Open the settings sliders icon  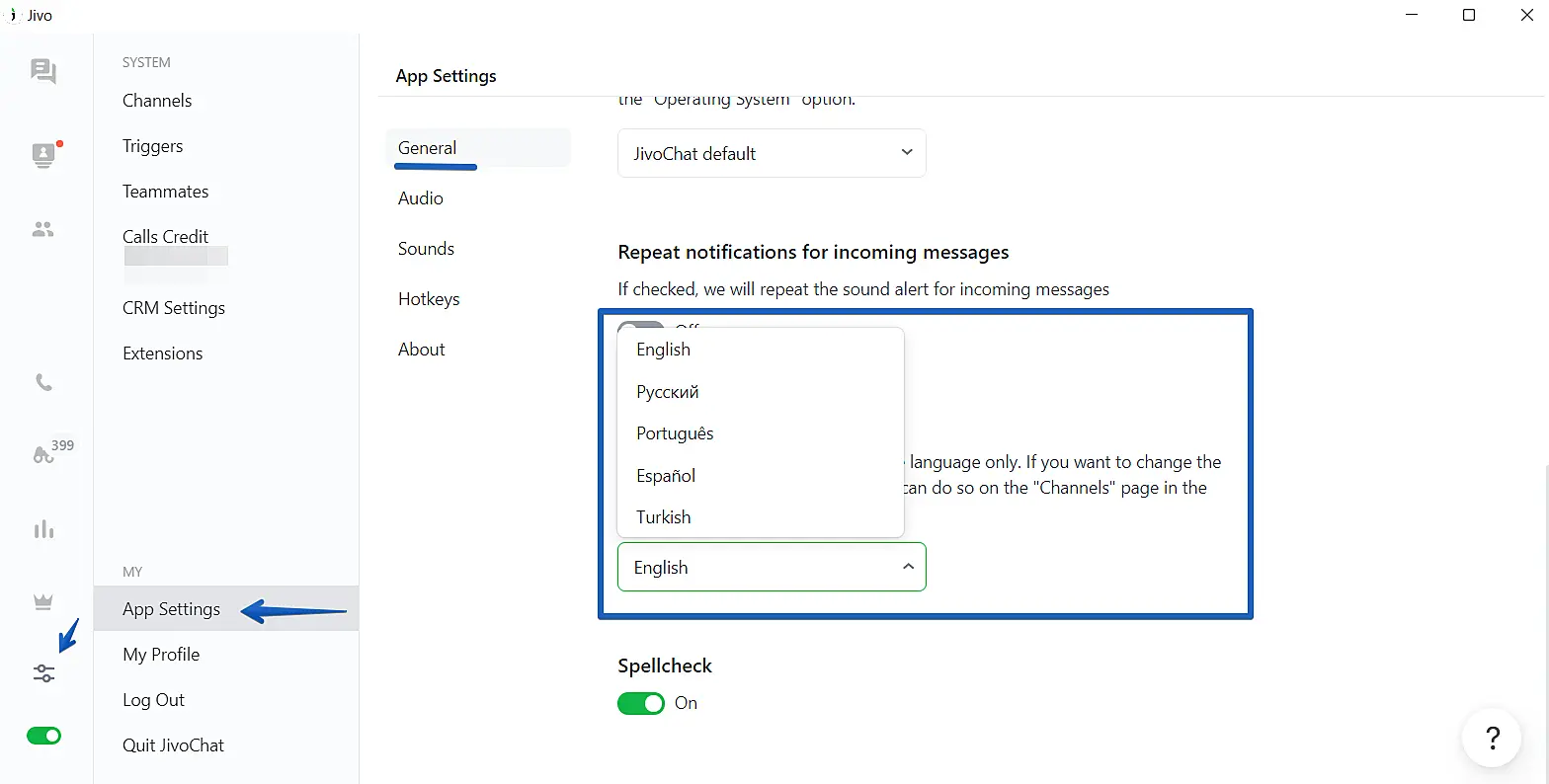pos(43,673)
